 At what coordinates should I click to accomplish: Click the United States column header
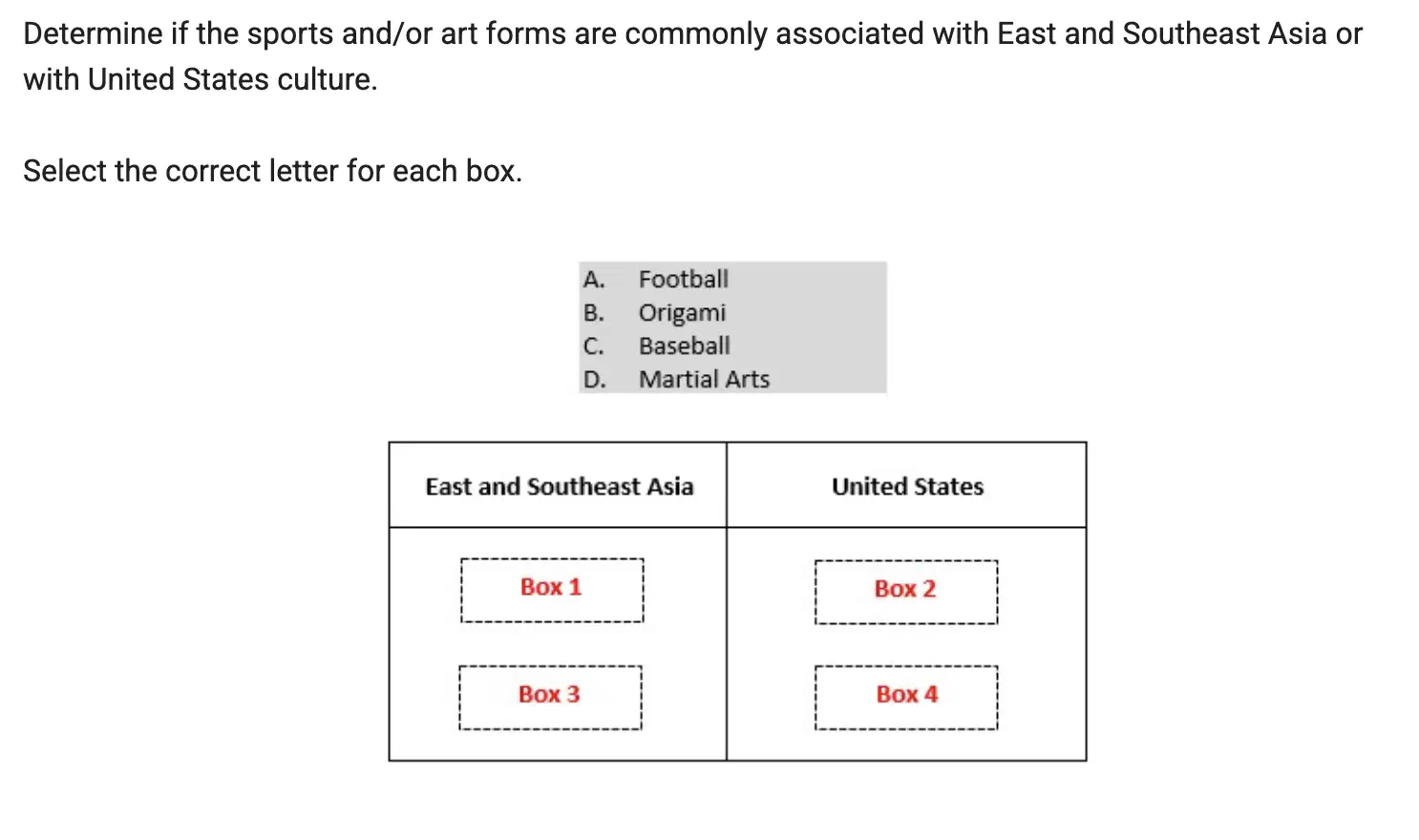[907, 486]
